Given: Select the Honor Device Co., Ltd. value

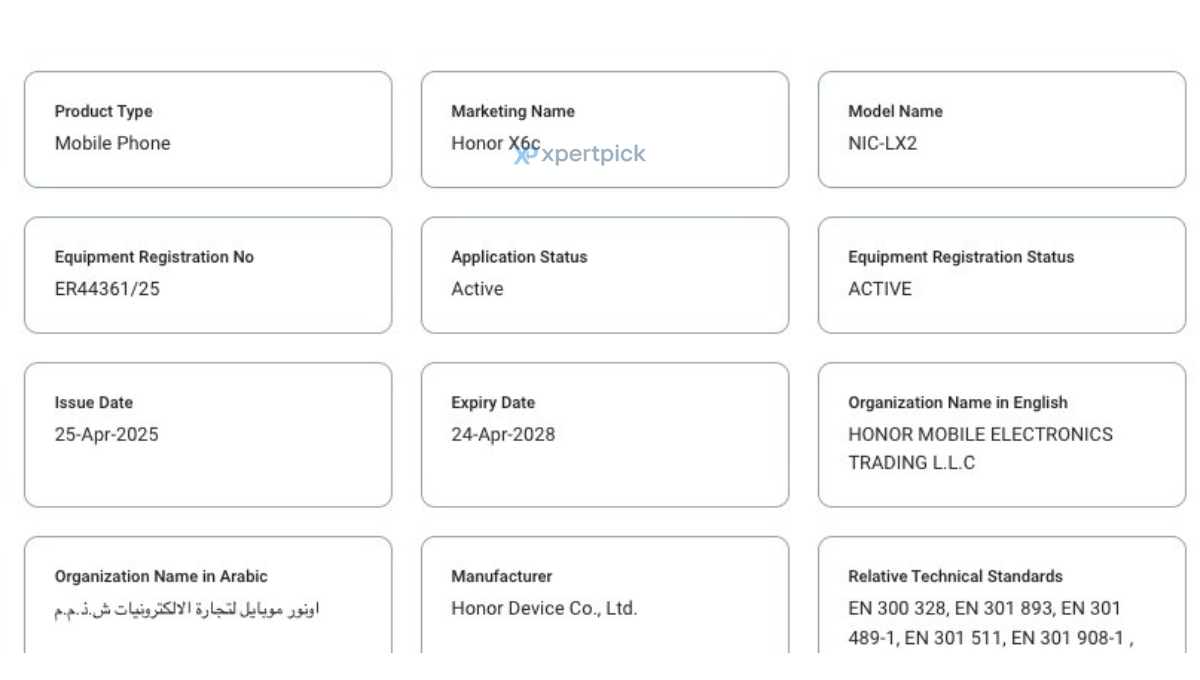Looking at the screenshot, I should coord(544,609).
